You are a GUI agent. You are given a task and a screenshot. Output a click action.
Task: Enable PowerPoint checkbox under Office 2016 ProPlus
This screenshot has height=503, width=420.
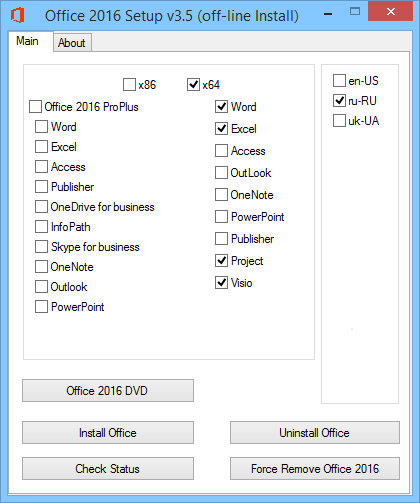(x=41, y=307)
